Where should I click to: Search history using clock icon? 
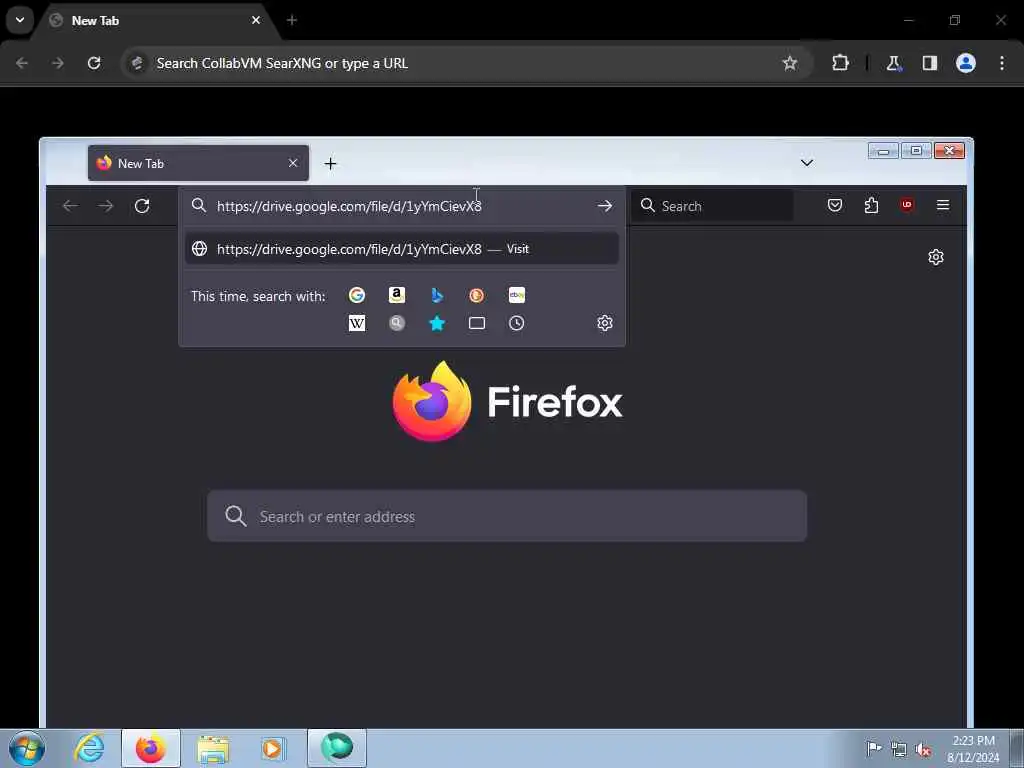[x=517, y=323]
